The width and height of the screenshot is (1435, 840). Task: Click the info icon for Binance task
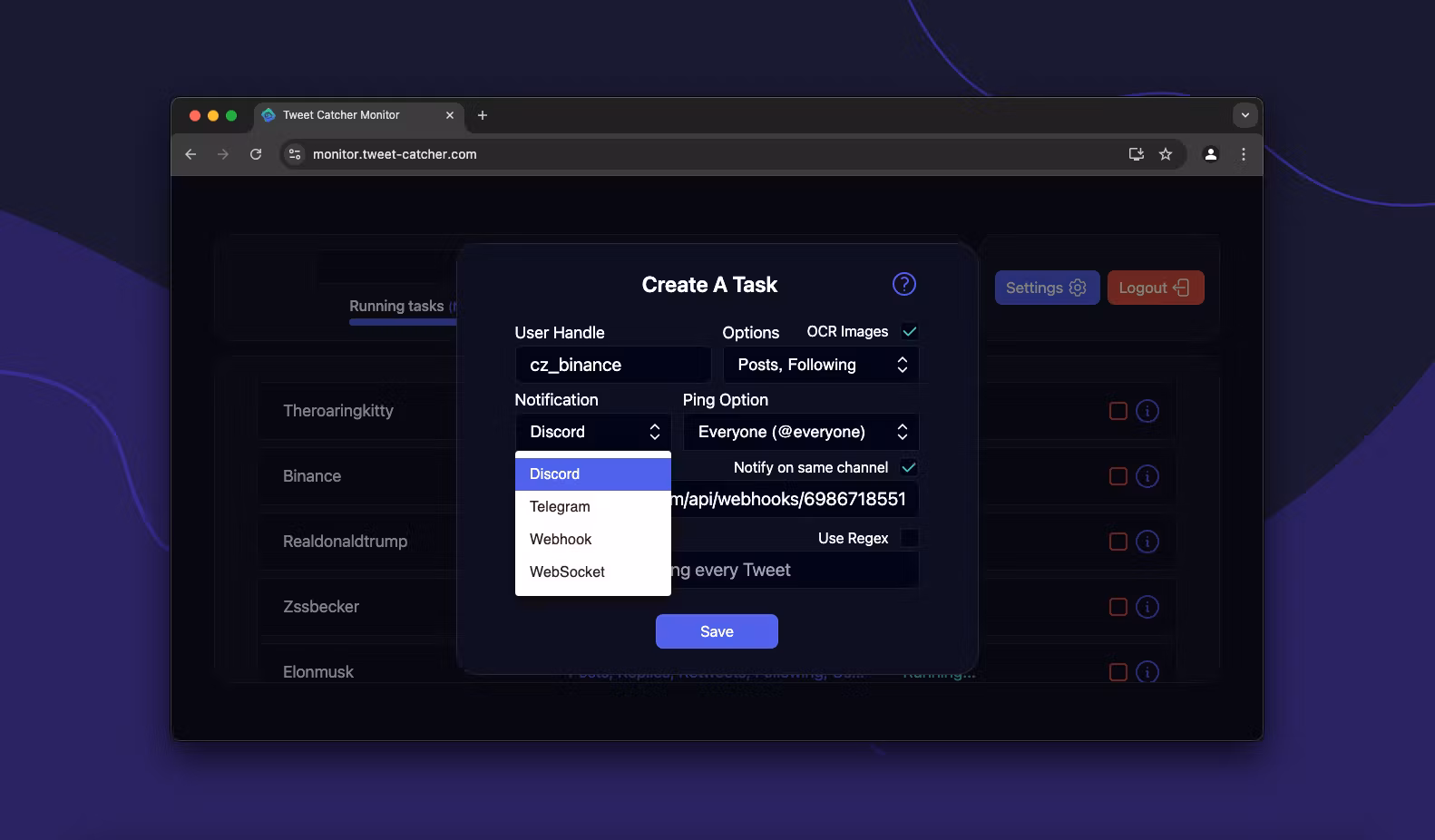pos(1147,476)
